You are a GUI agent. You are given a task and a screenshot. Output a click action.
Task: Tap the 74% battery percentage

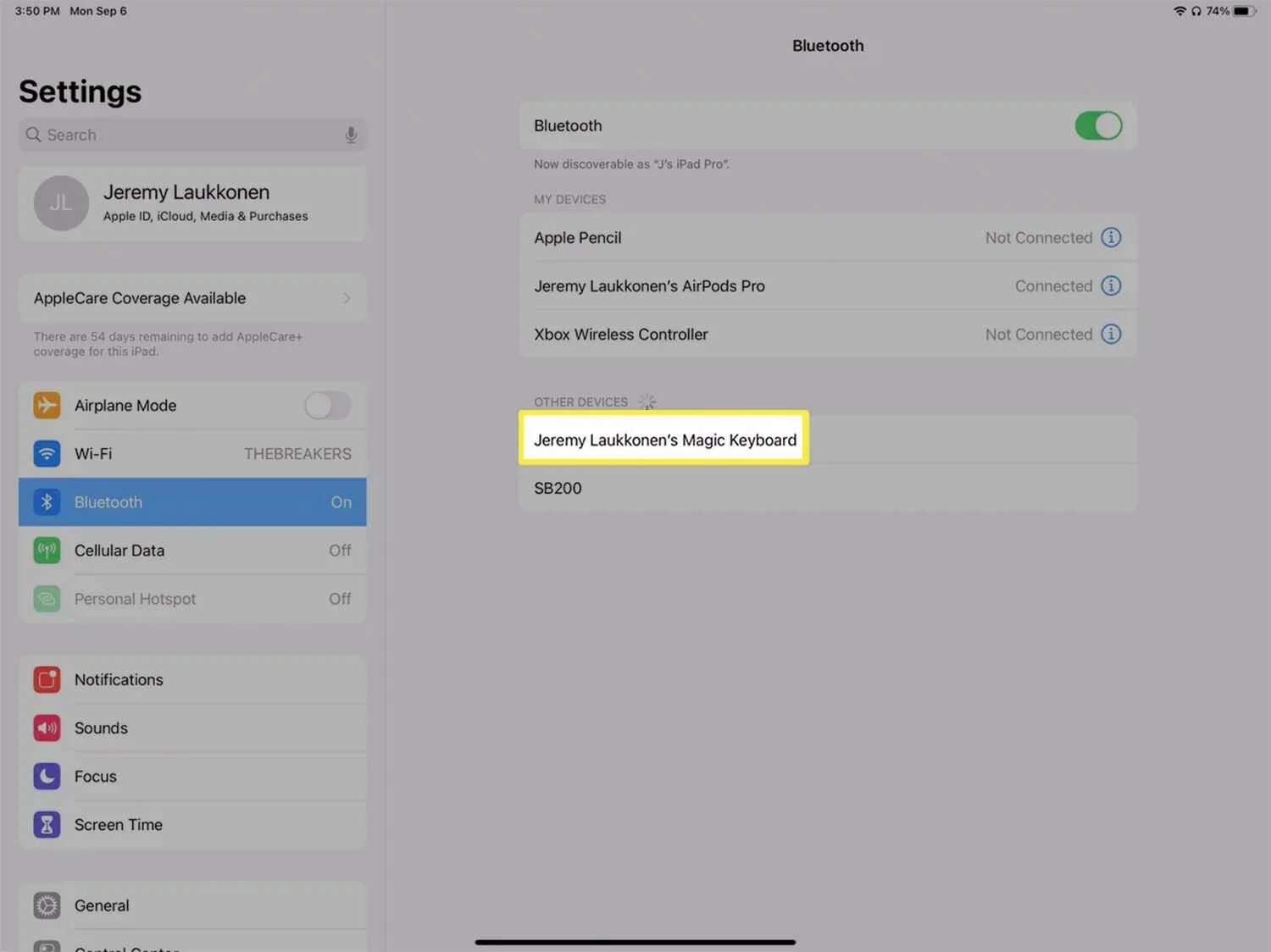1218,11
